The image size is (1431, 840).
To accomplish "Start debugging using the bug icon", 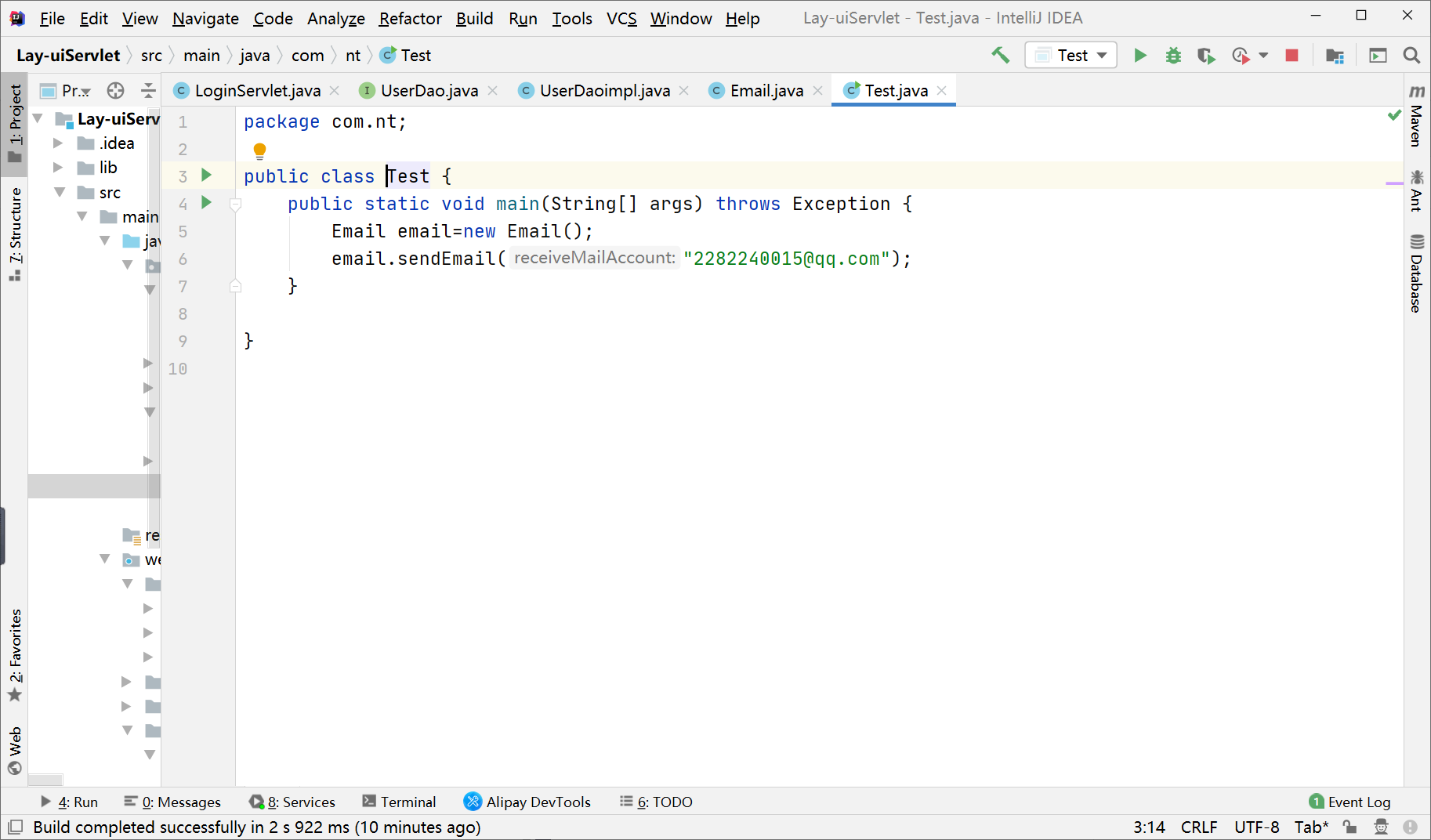I will click(1173, 55).
